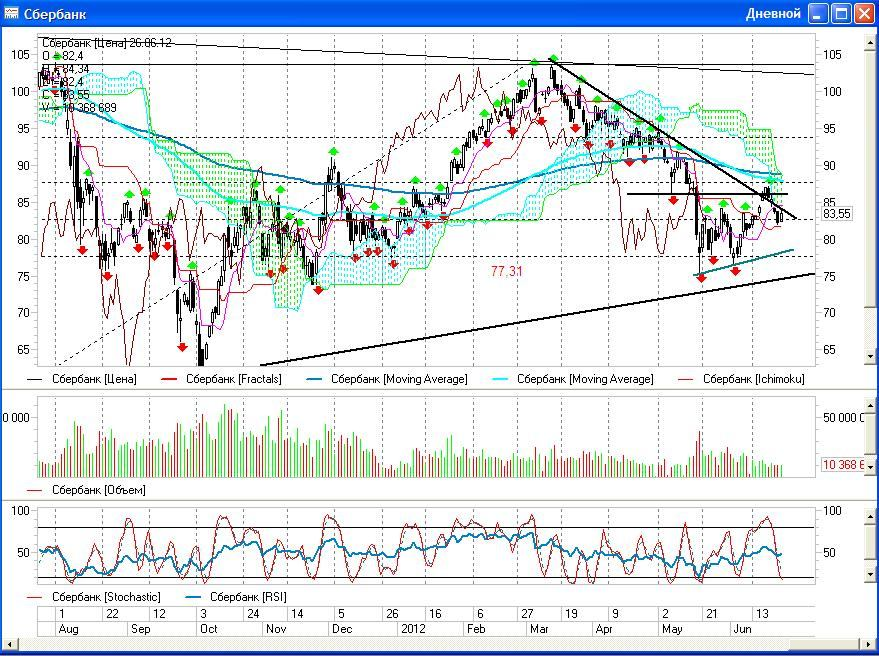Click the 83,55 current price tag

click(836, 214)
